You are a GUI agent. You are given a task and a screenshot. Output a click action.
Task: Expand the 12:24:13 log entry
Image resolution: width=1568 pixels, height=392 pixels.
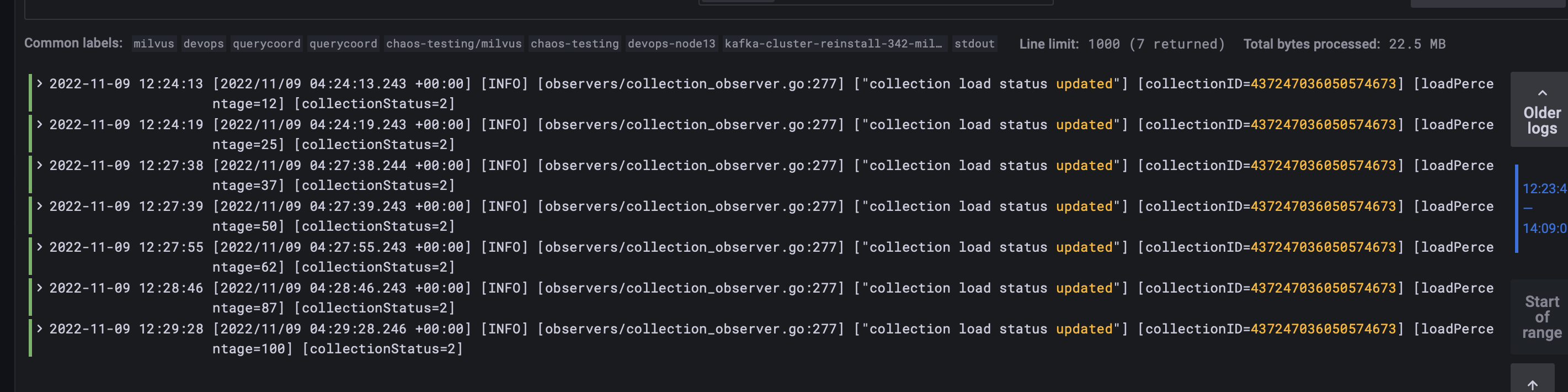click(x=40, y=83)
